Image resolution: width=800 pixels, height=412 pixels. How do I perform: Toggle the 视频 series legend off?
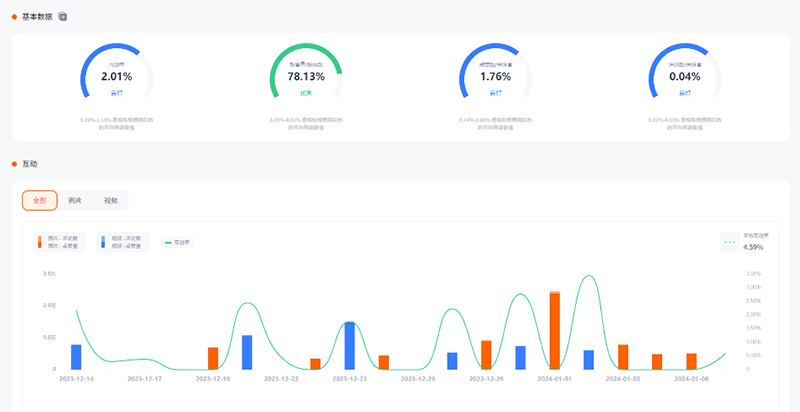coord(124,241)
